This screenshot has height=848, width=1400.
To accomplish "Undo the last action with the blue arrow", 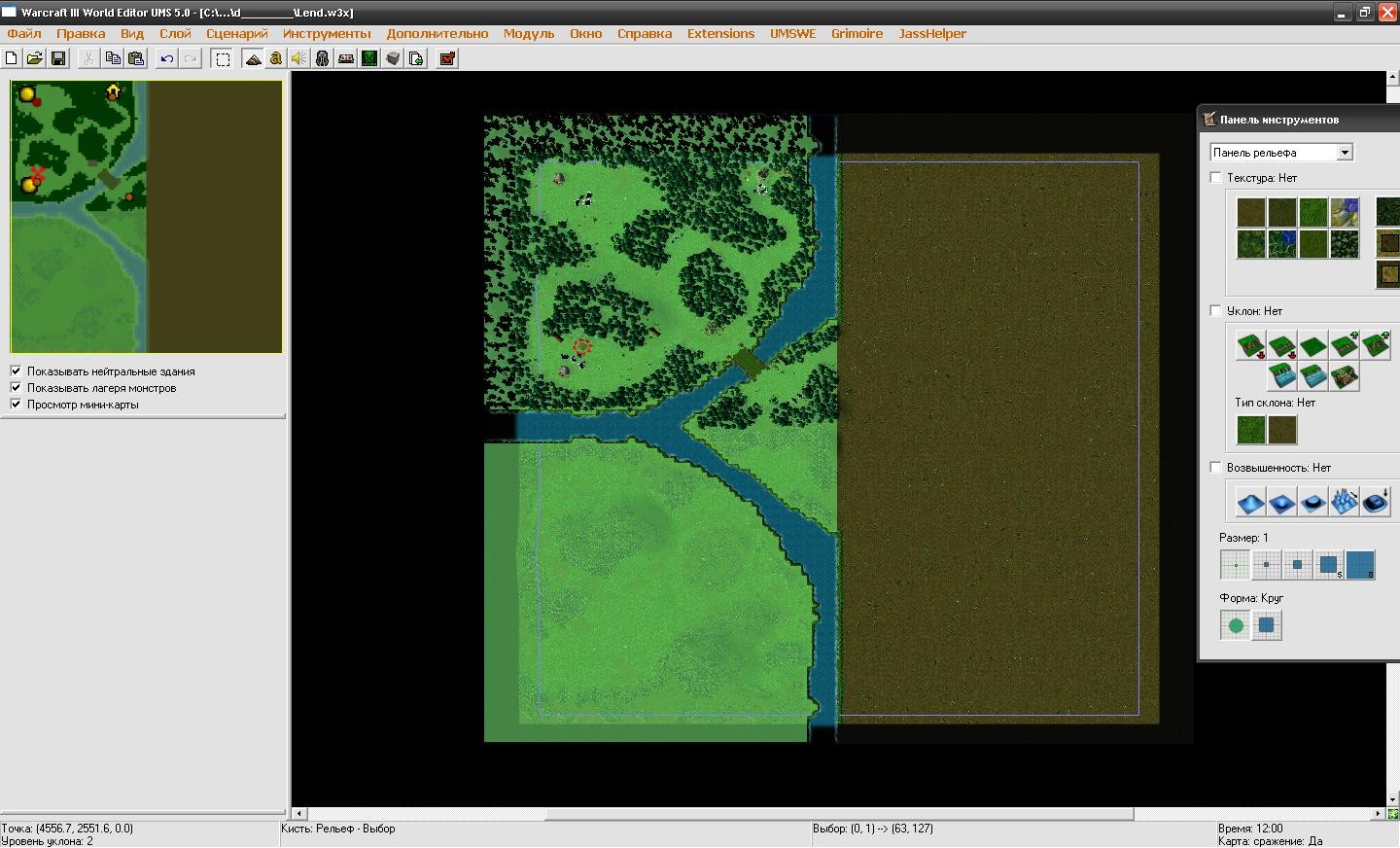I will pos(167,58).
